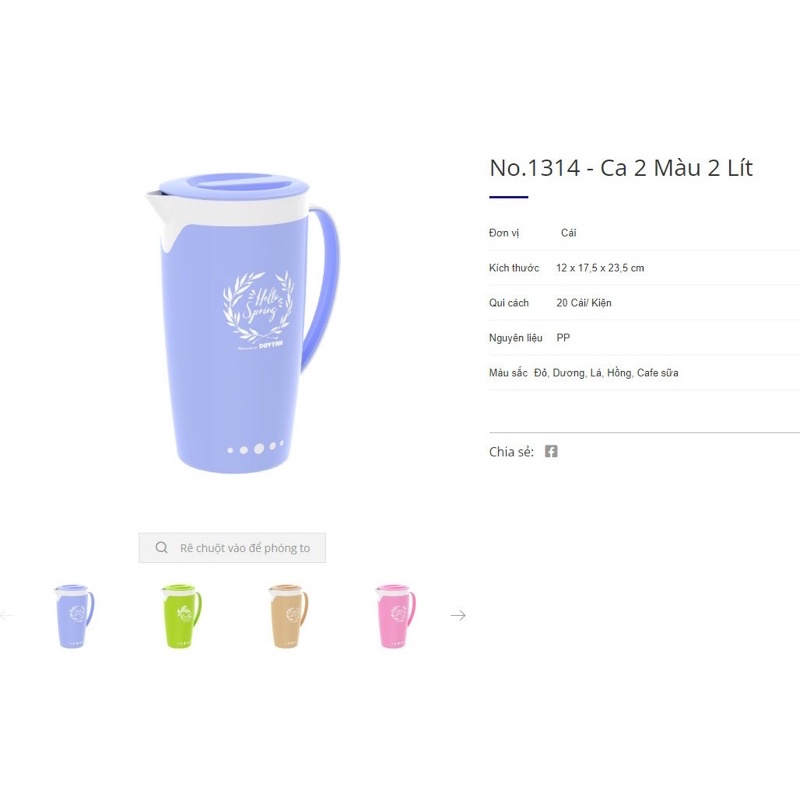Click the row of white dots on the jug
The image size is (800, 800).
(x=255, y=448)
